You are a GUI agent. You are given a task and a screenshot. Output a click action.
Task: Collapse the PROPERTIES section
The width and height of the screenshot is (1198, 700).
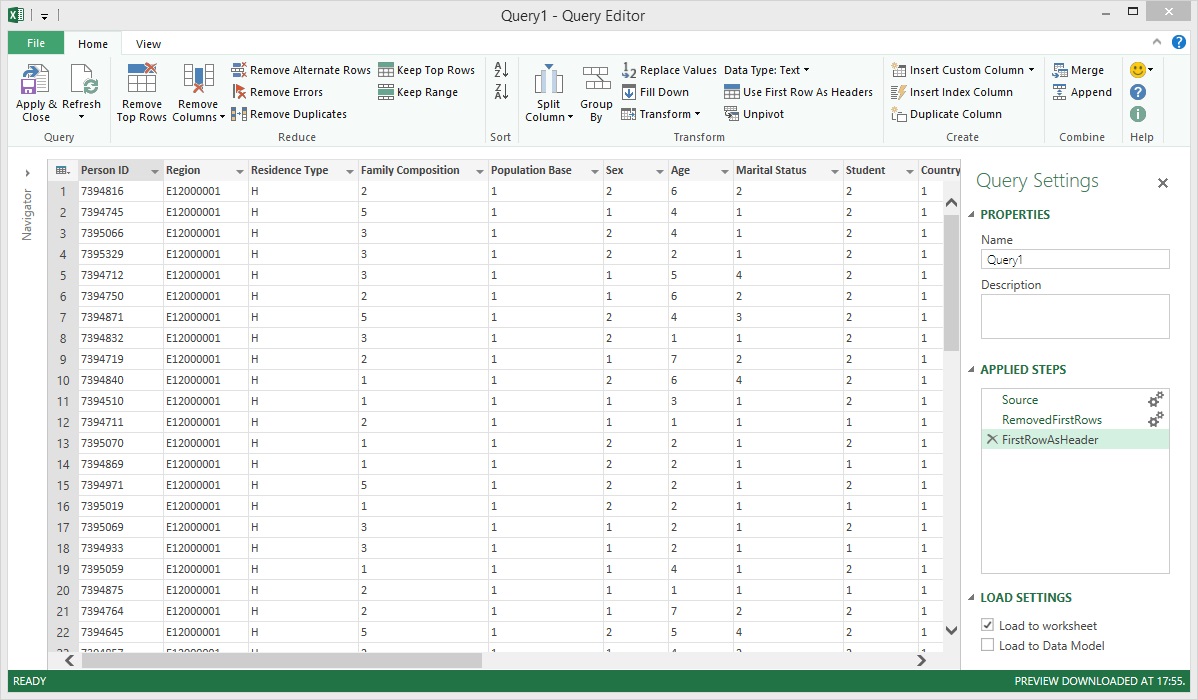tap(971, 215)
